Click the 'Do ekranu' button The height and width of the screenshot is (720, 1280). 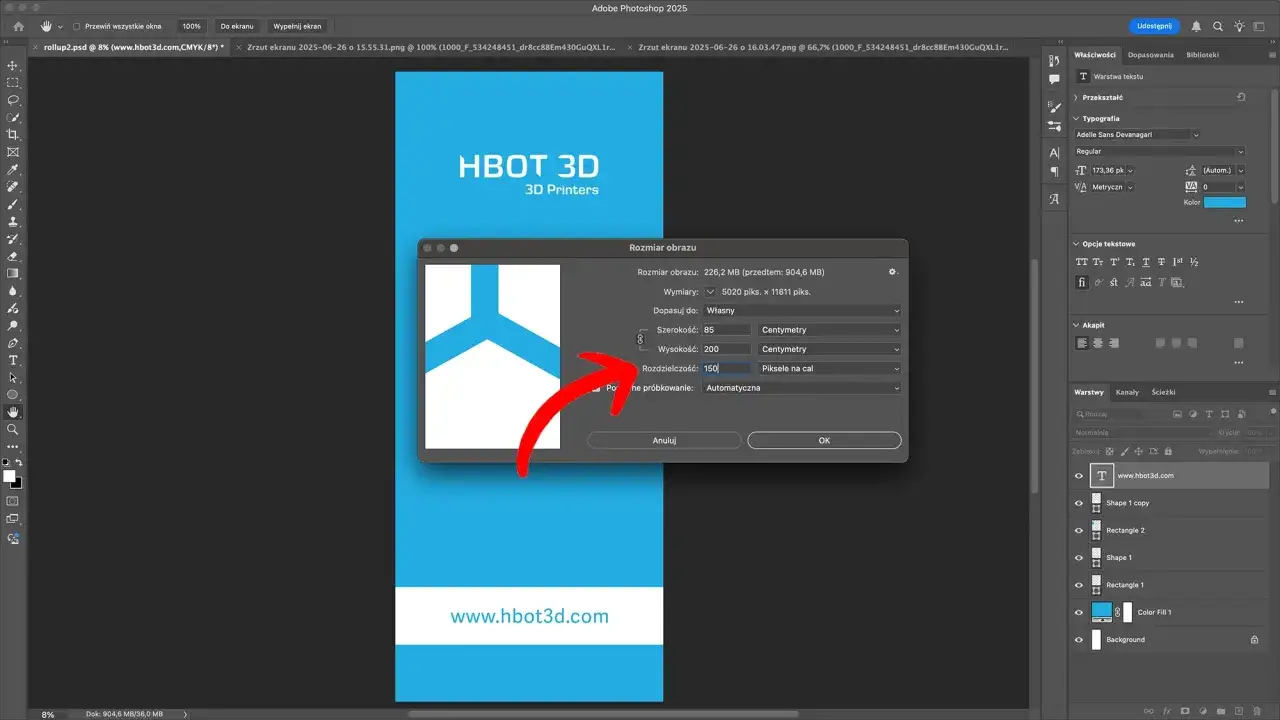236,26
